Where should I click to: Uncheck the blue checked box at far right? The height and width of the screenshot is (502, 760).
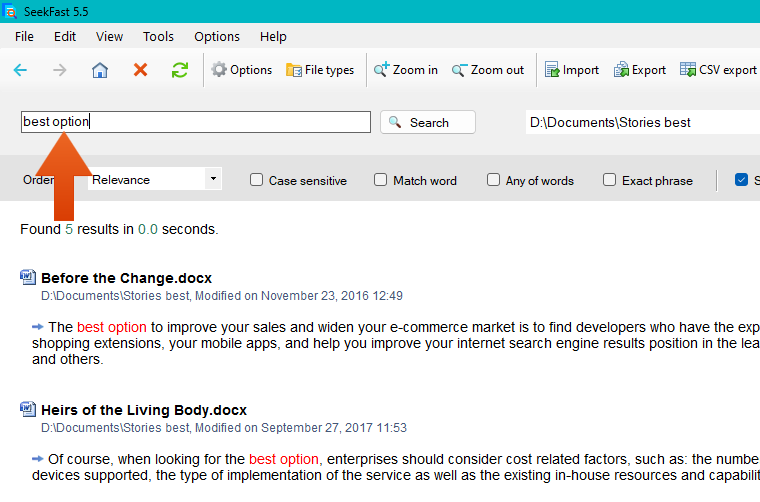click(x=741, y=180)
